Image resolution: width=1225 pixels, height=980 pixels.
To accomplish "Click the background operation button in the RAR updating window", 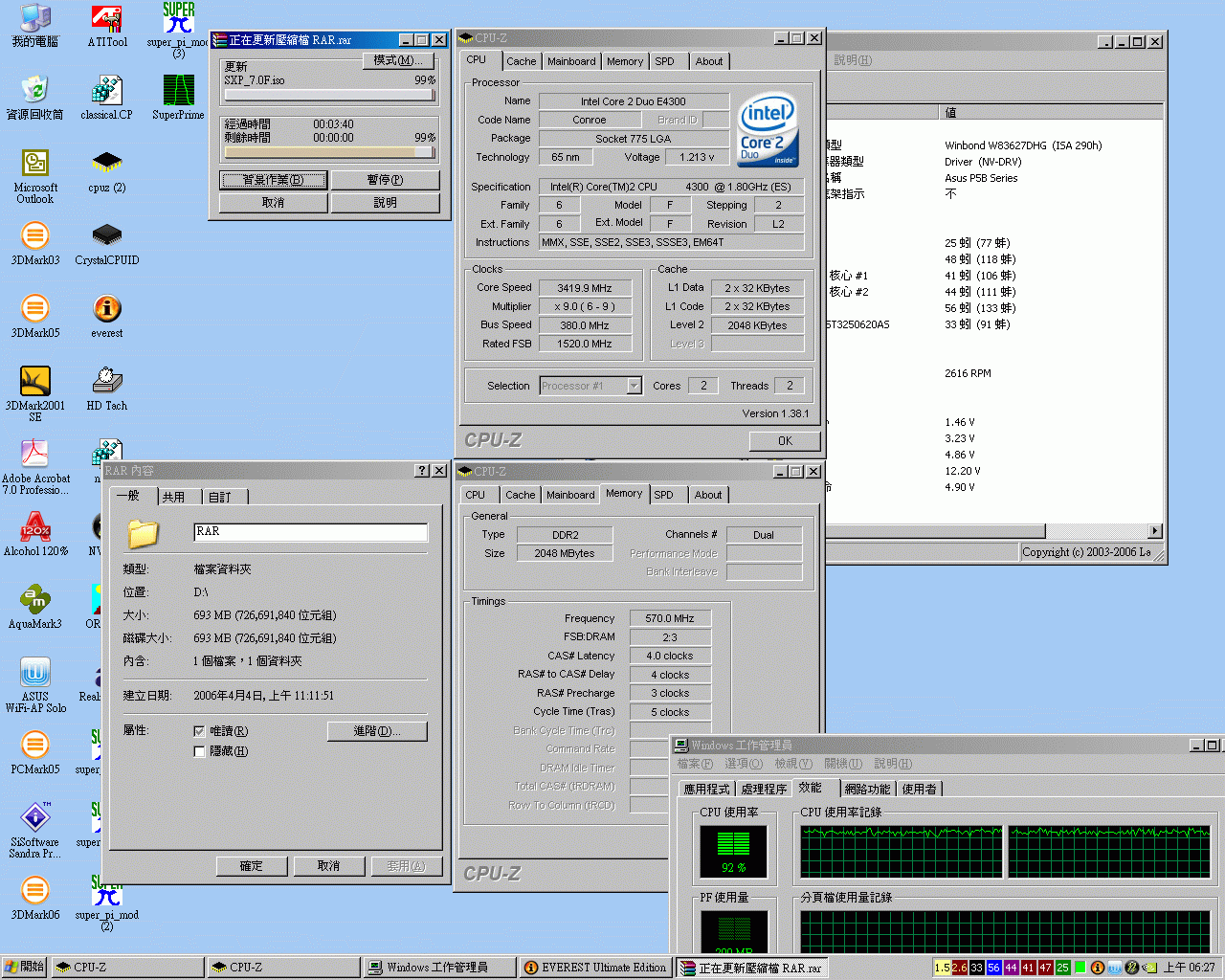I will [x=273, y=180].
